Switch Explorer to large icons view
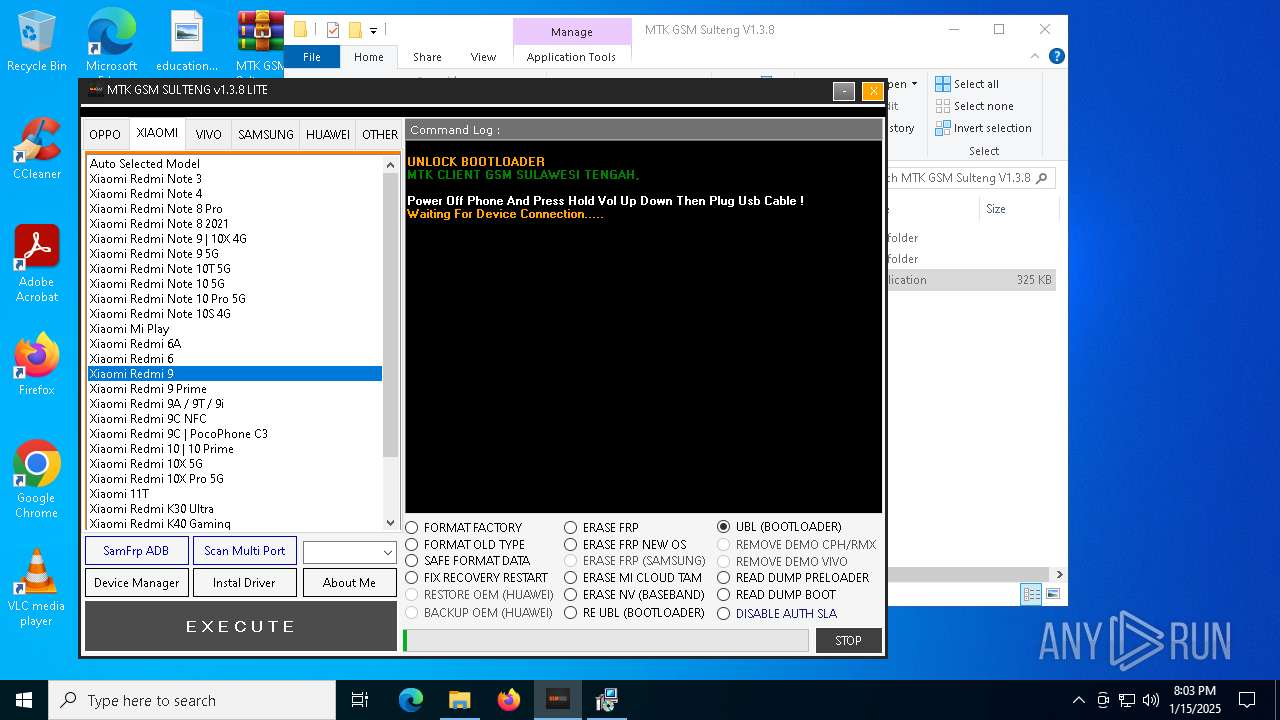The height and width of the screenshot is (720, 1280). (x=1052, y=594)
